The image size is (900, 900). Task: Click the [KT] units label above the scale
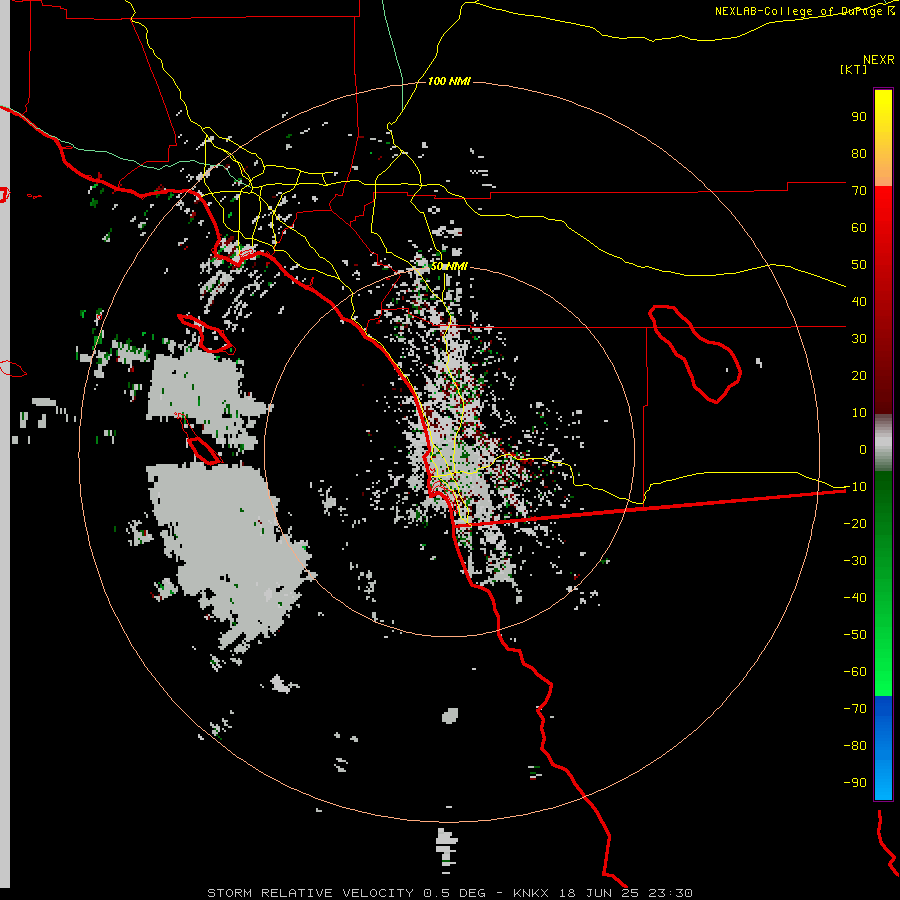point(854,69)
